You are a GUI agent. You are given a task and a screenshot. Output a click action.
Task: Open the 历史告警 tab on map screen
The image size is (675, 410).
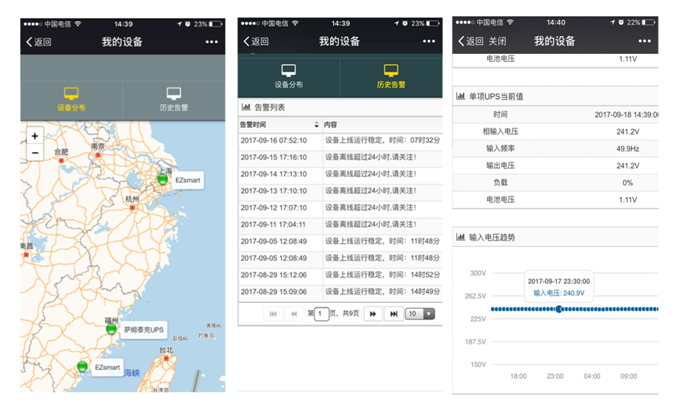click(x=174, y=98)
